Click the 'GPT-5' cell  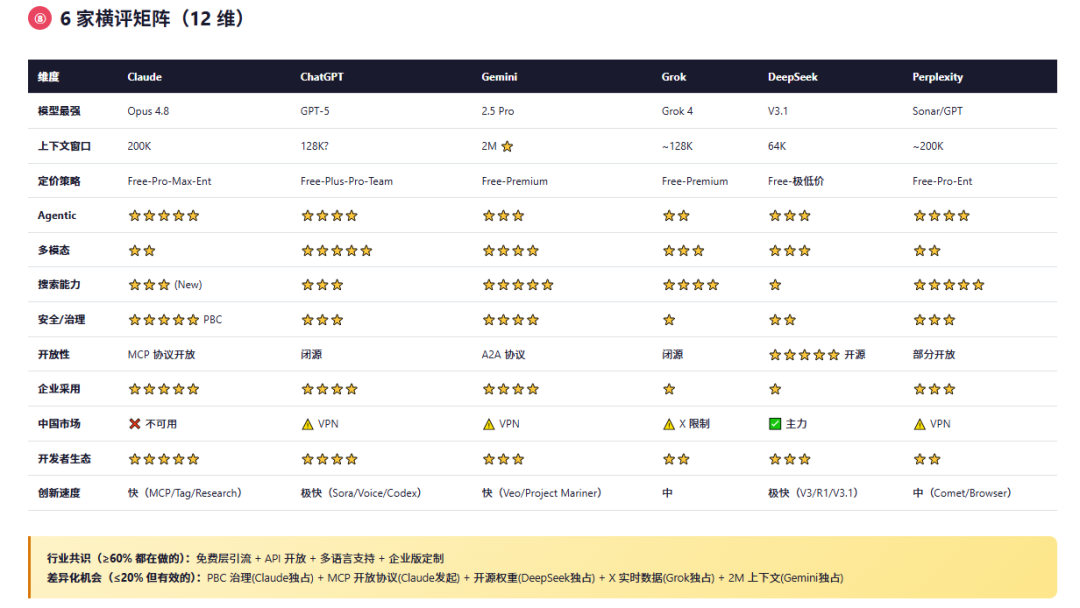point(315,111)
